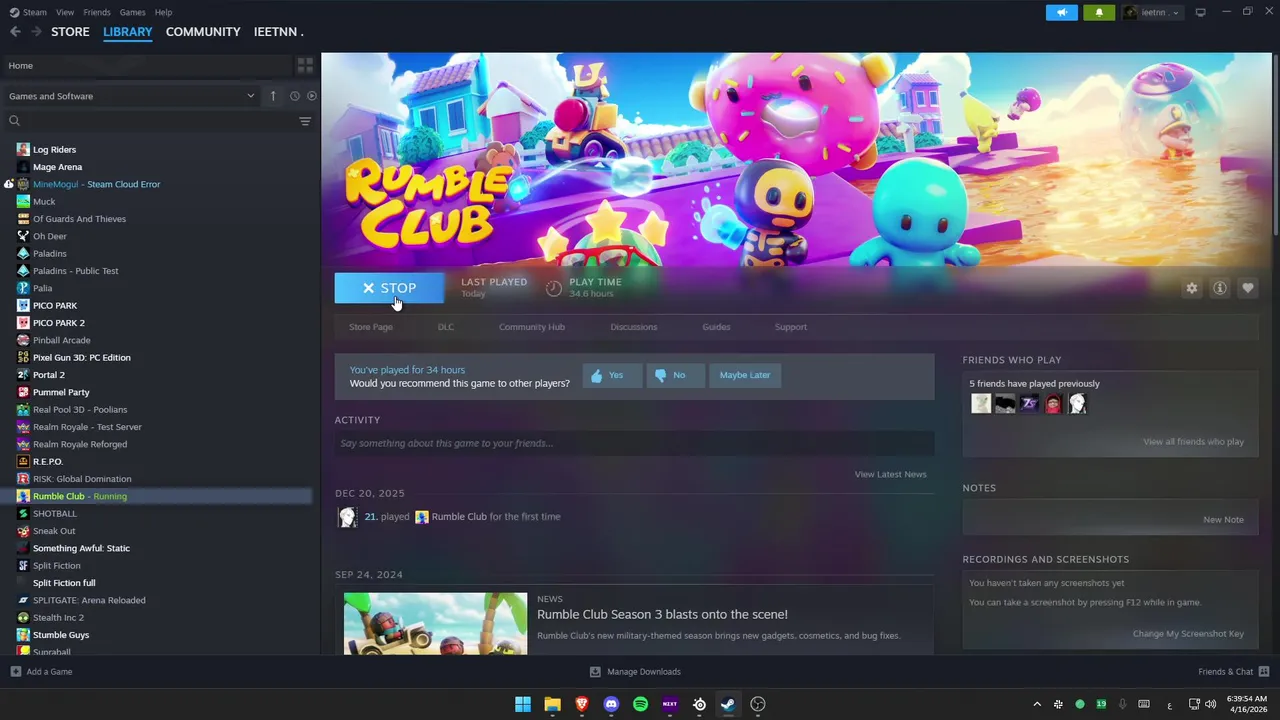Open the Windows Start menu
The image size is (1280, 720).
coord(523,704)
